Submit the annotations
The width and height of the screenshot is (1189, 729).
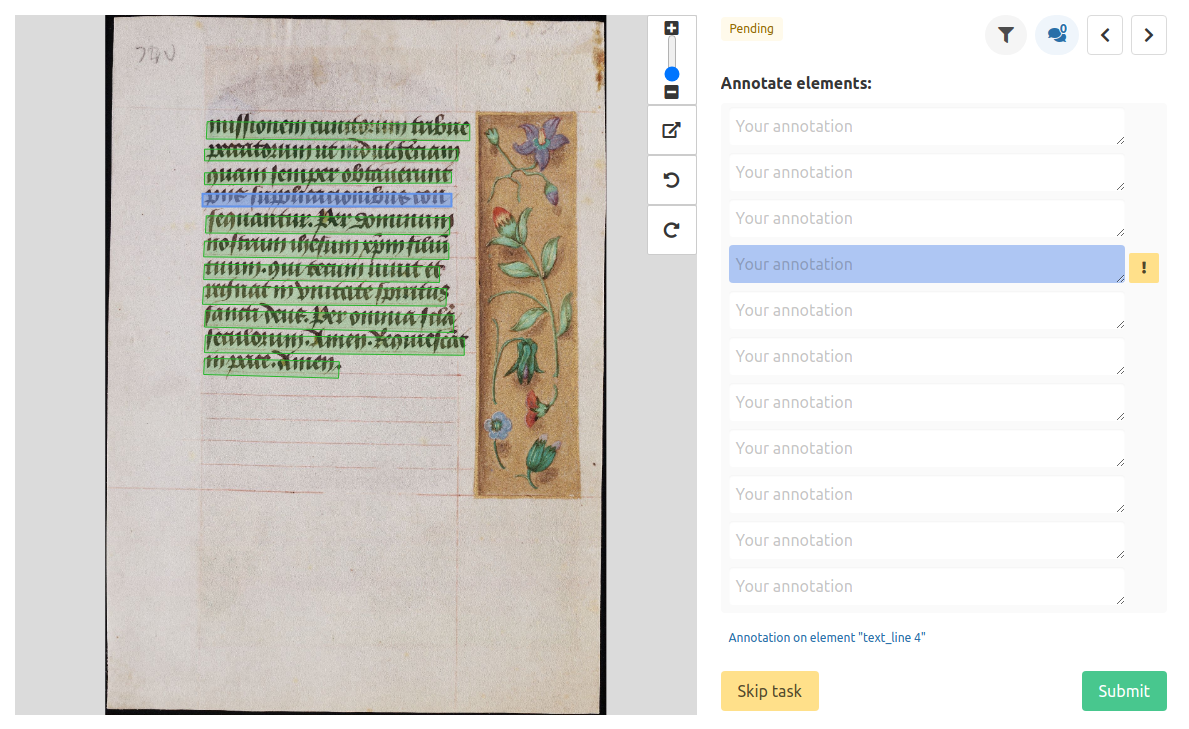(x=1124, y=691)
